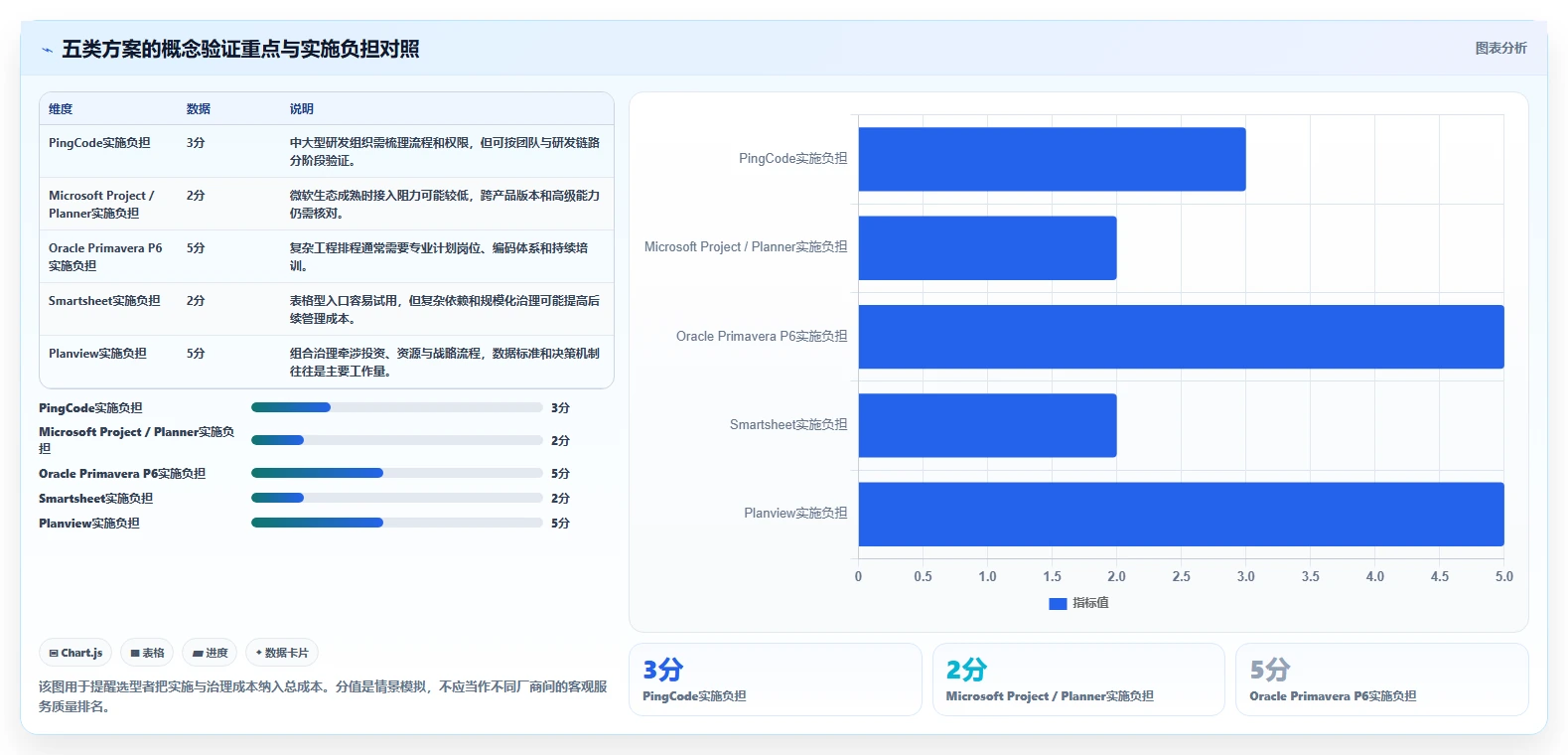
Task: Toggle the 指标值 legend color box
Action: pyautogui.click(x=1058, y=603)
